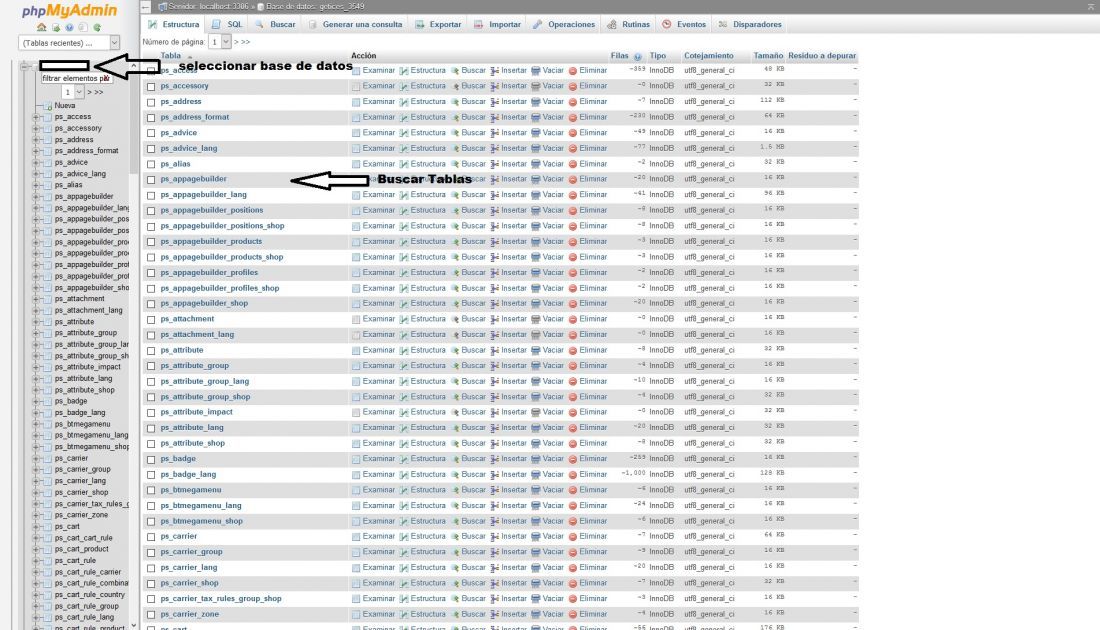This screenshot has height=630, width=1100.
Task: Click the Filas help question-mark icon
Action: pyautogui.click(x=638, y=57)
